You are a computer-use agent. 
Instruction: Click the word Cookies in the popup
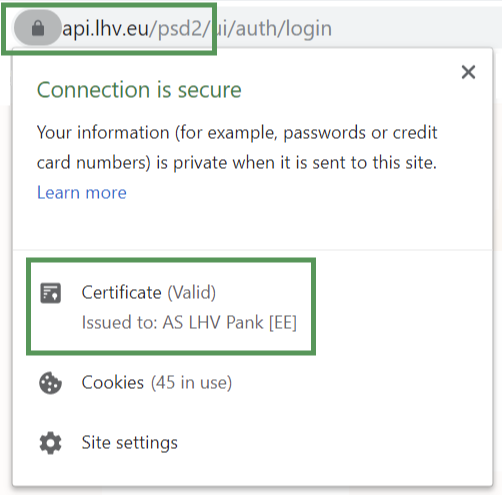113,382
